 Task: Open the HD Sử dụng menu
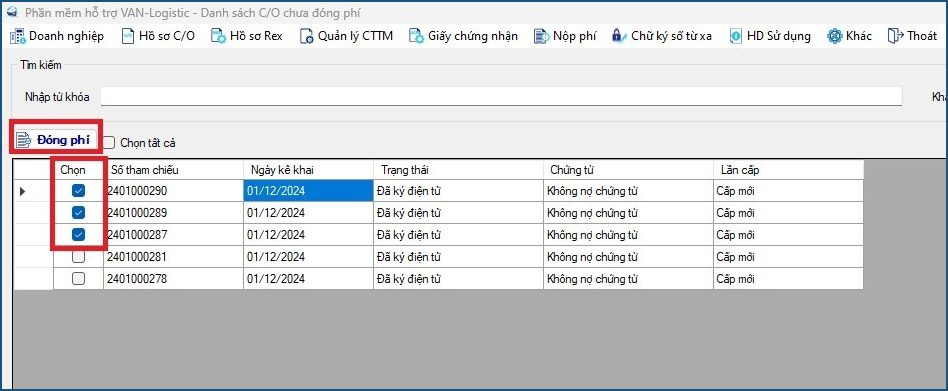770,36
